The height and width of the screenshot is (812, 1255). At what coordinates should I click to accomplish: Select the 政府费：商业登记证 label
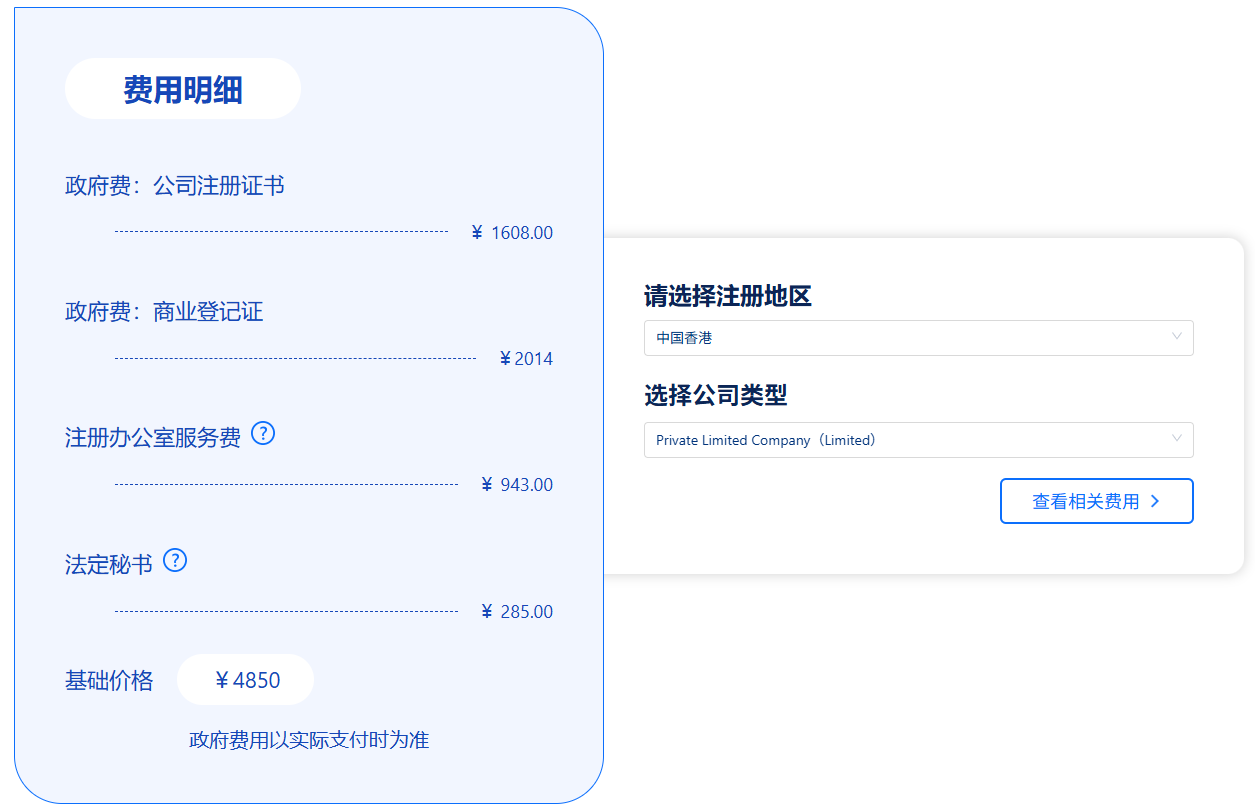click(164, 311)
